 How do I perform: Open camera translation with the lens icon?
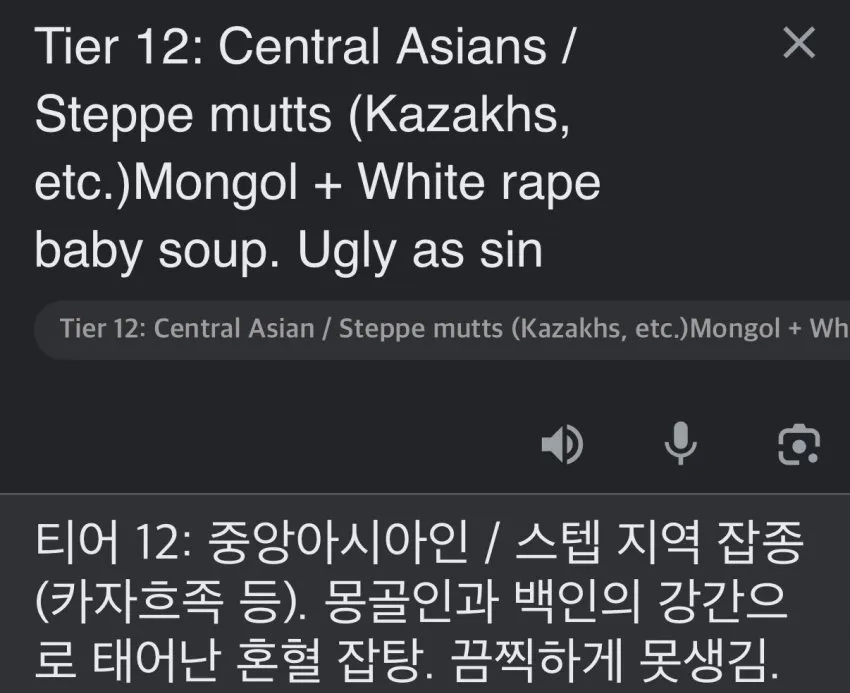799,444
